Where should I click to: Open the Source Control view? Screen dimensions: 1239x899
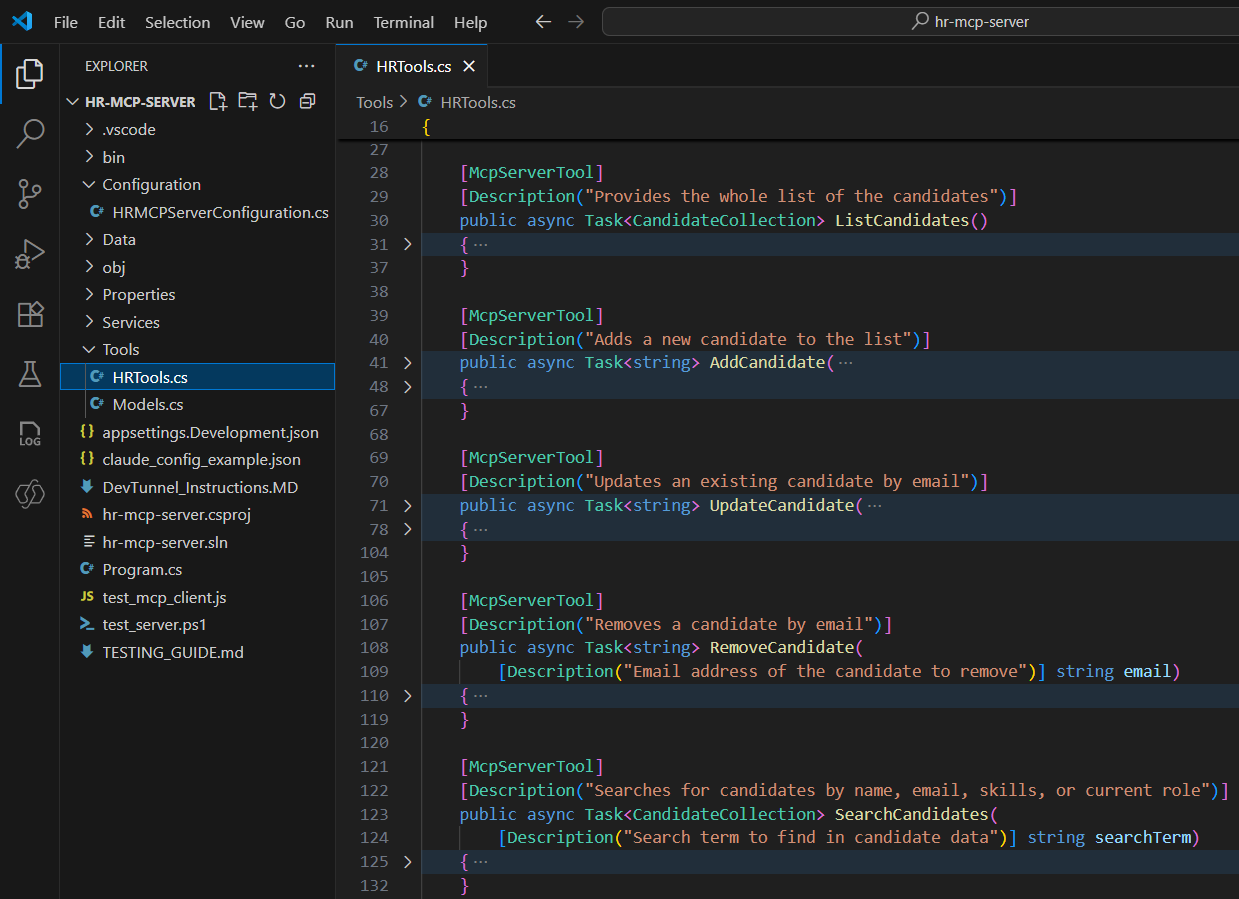30,194
